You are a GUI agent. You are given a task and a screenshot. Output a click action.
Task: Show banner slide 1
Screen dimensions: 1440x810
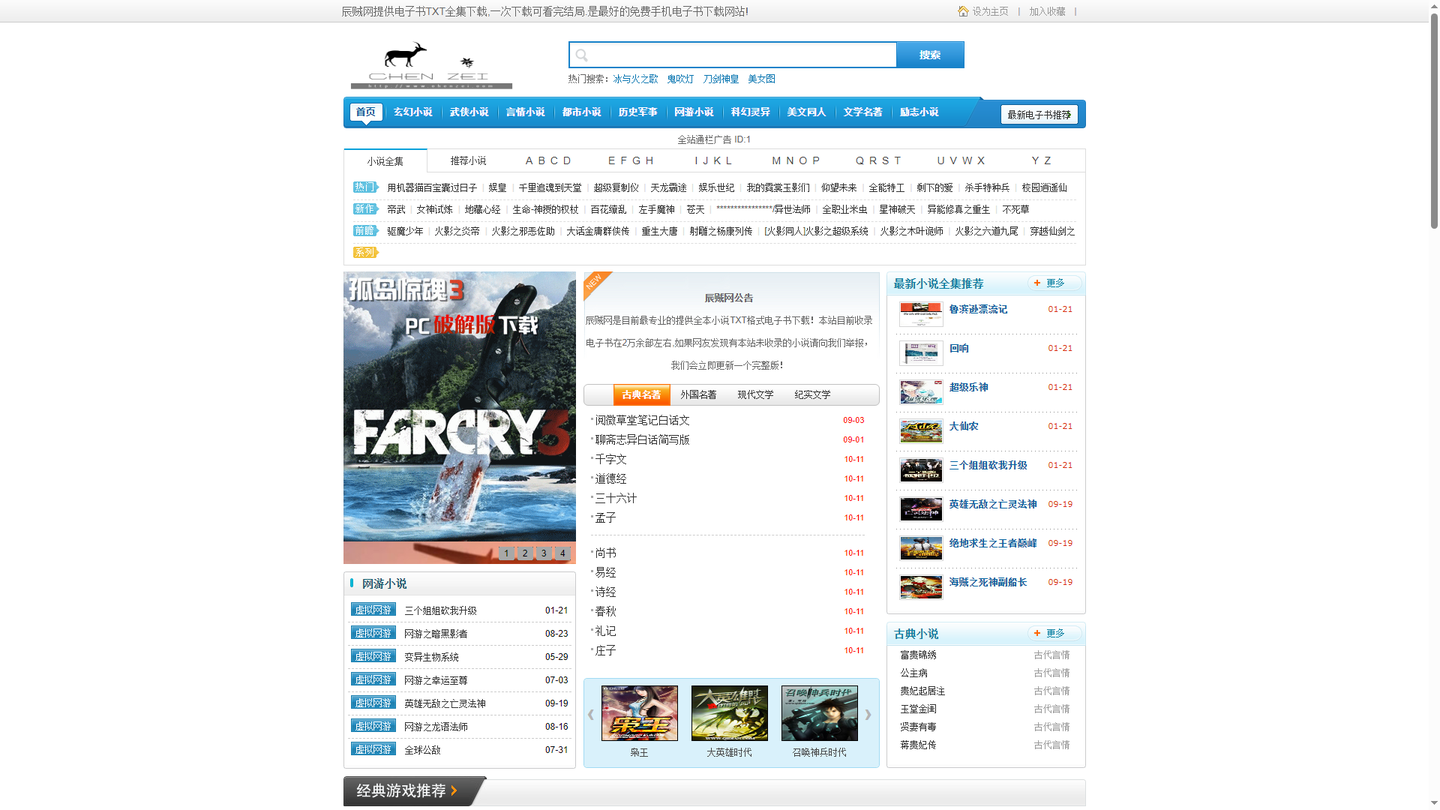tap(506, 553)
